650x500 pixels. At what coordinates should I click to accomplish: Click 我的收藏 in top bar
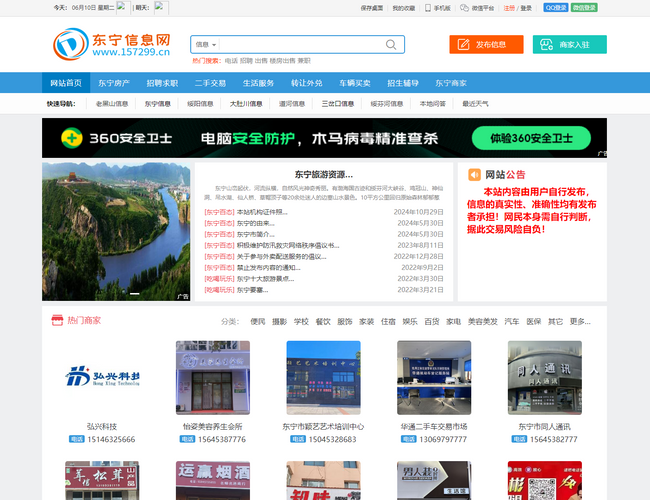(x=404, y=8)
